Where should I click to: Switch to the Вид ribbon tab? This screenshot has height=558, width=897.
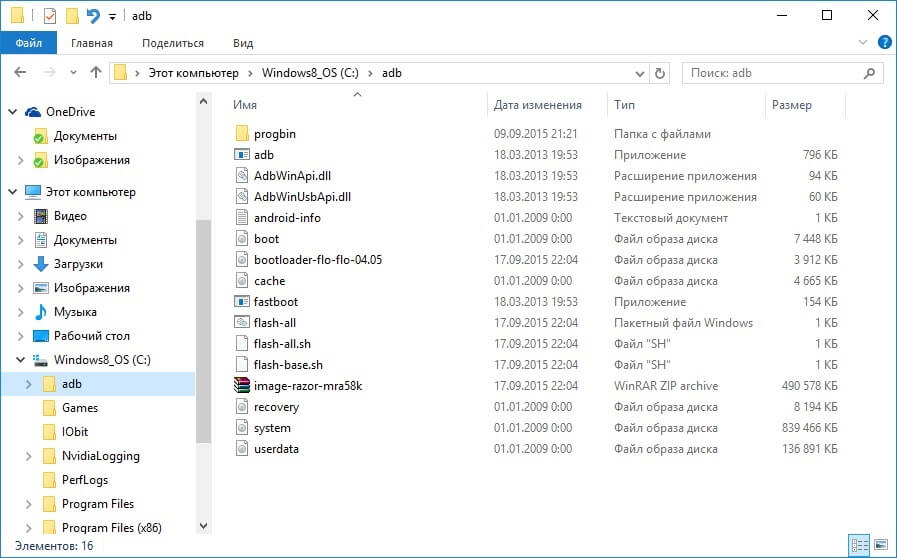point(243,43)
